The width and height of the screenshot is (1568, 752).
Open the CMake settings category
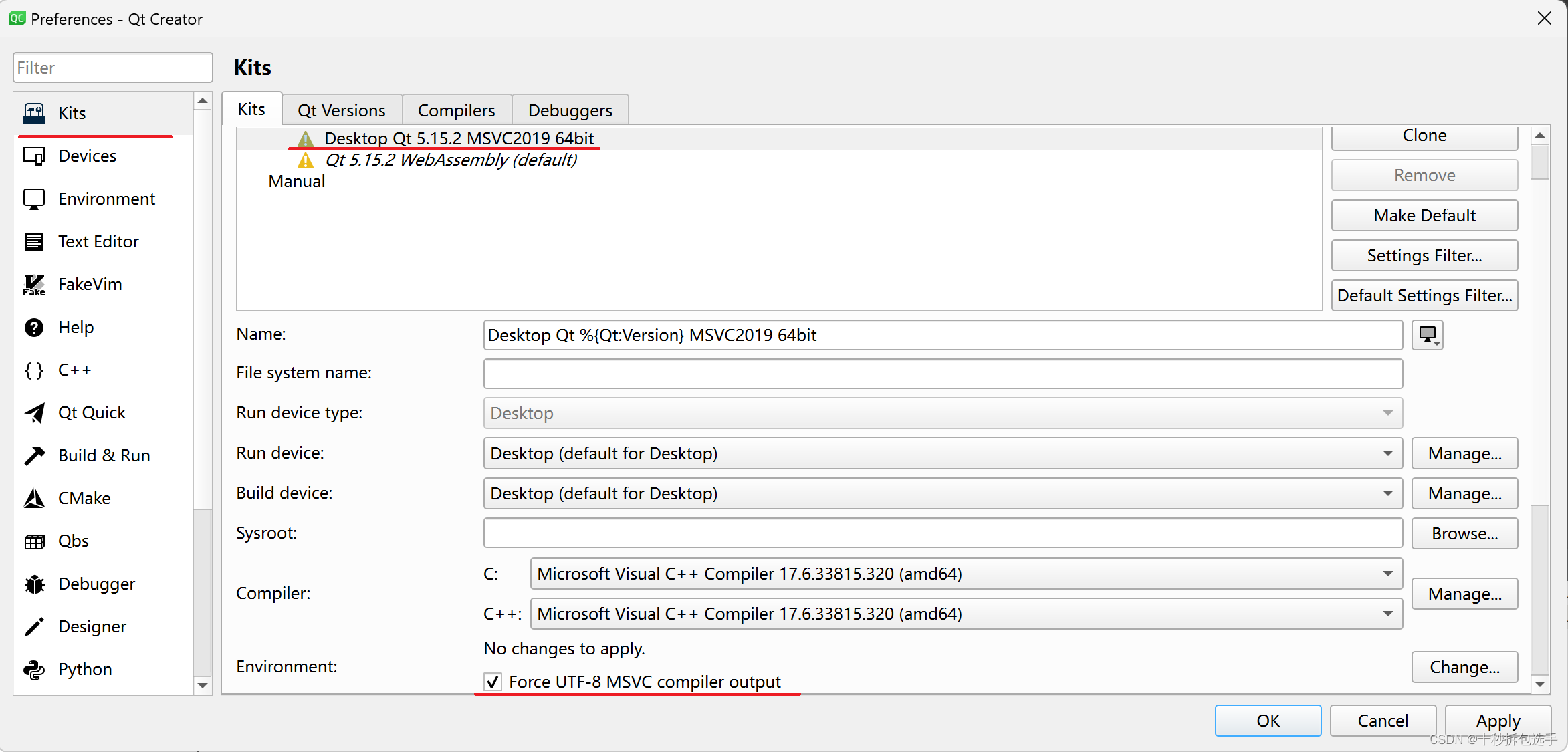click(104, 498)
